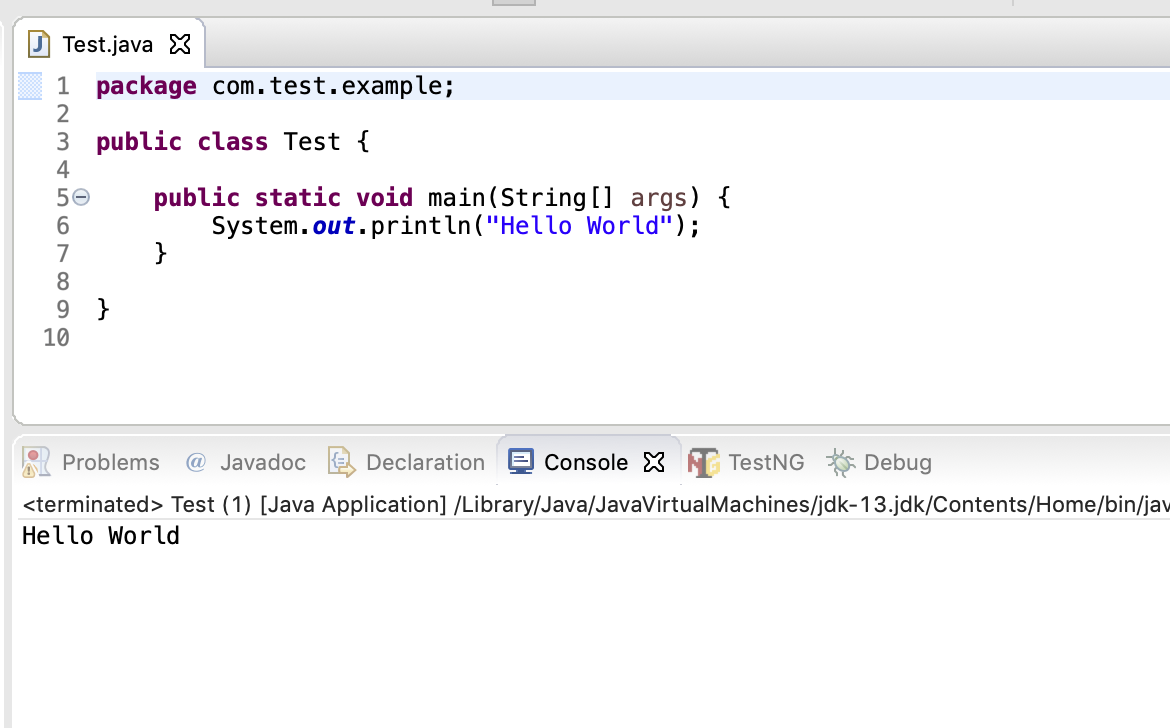1170x728 pixels.
Task: Select the Test.java editor tab
Action: pos(105,42)
